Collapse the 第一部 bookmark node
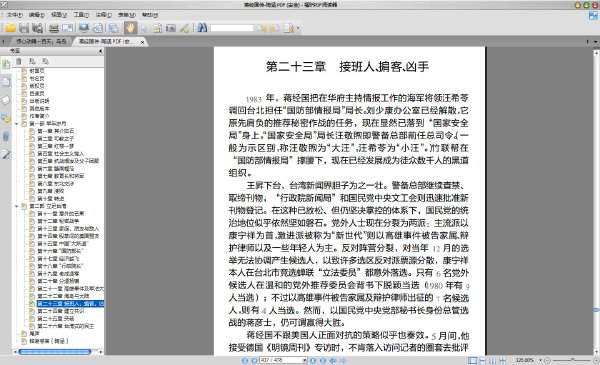The width and height of the screenshot is (600, 365). [16, 124]
